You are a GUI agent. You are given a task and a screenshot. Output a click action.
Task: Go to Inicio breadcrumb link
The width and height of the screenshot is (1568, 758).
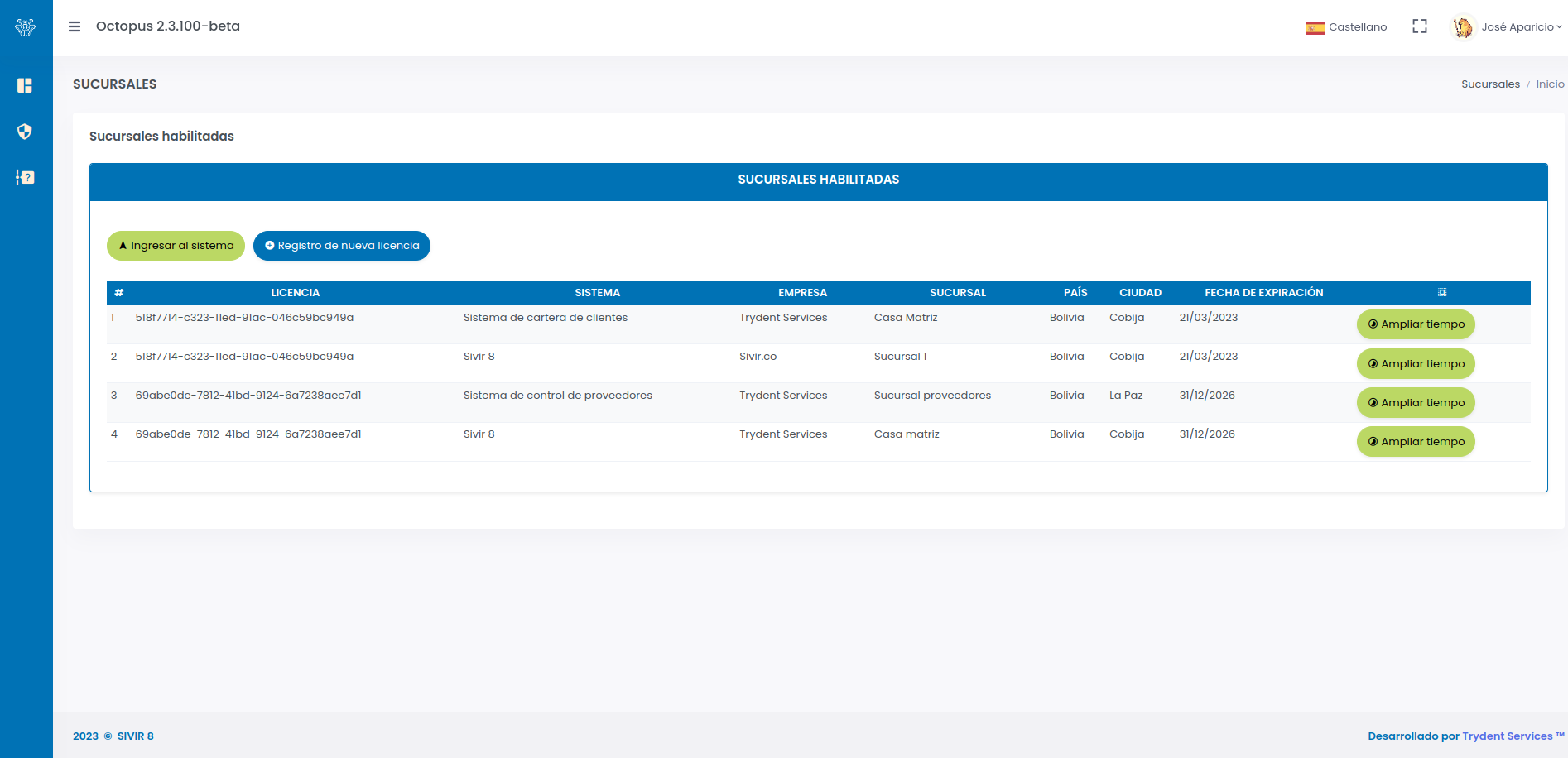click(1550, 84)
